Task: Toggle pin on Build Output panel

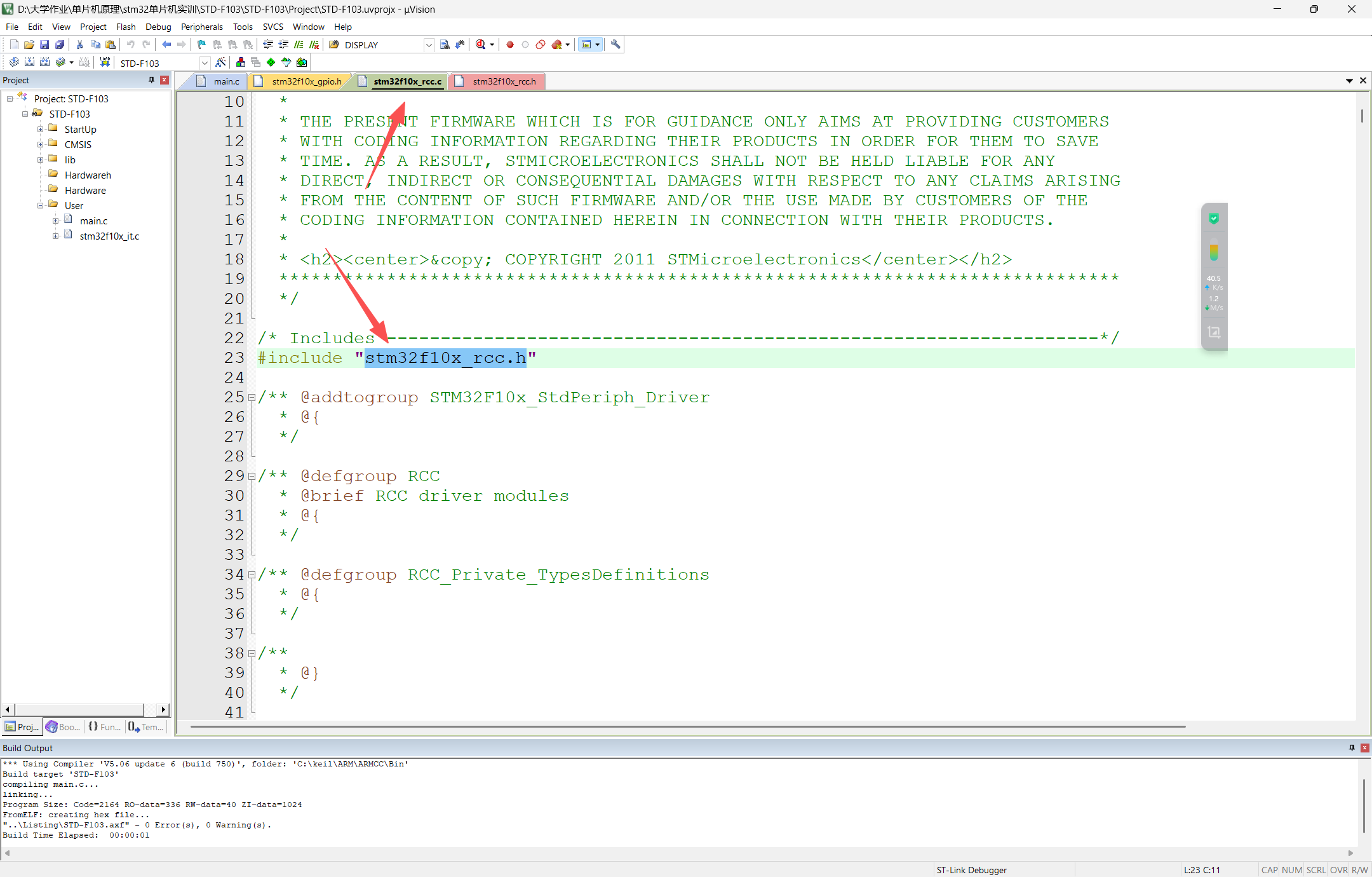Action: 1352,748
